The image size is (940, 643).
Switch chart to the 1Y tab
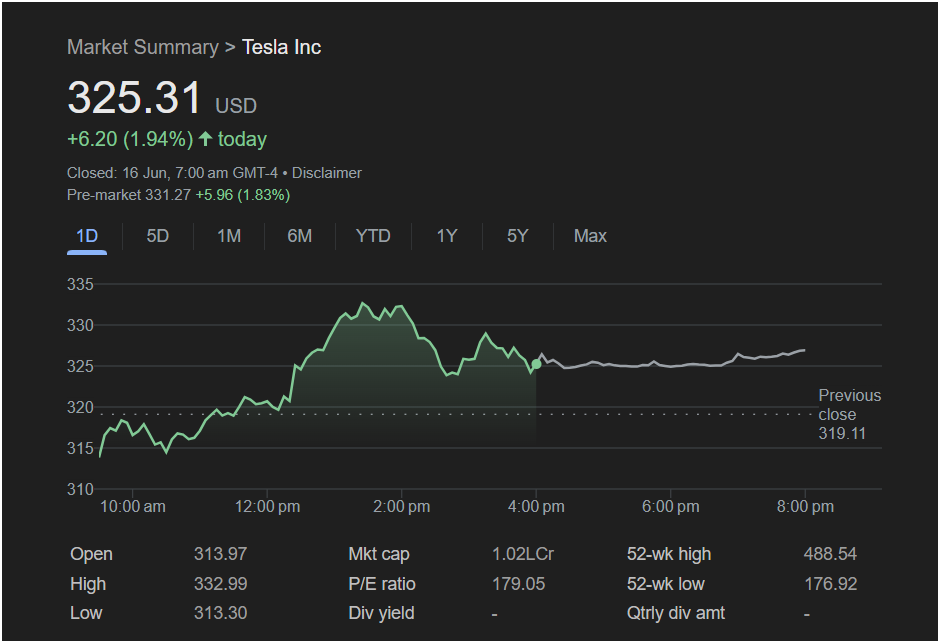[x=447, y=236]
